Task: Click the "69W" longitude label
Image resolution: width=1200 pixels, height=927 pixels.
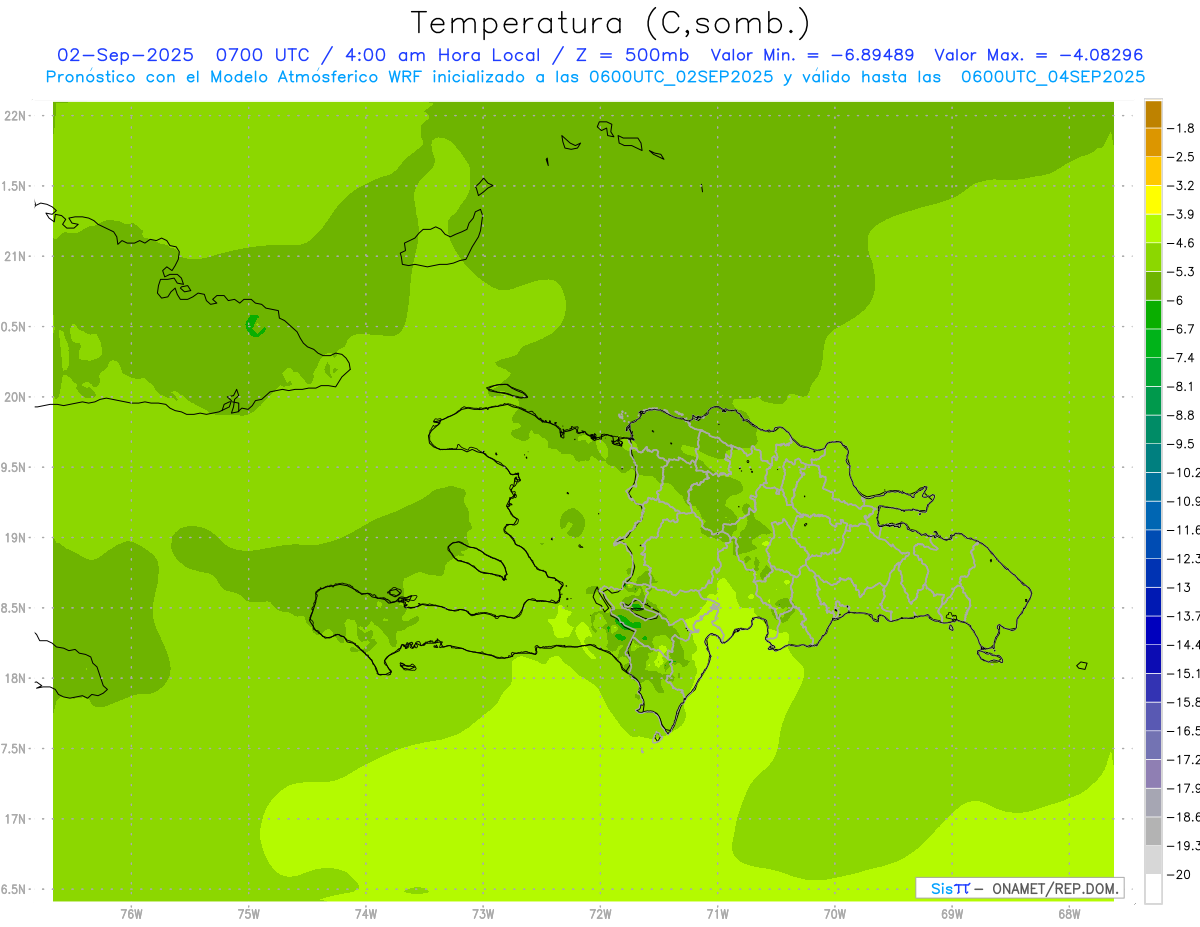Action: click(x=952, y=914)
